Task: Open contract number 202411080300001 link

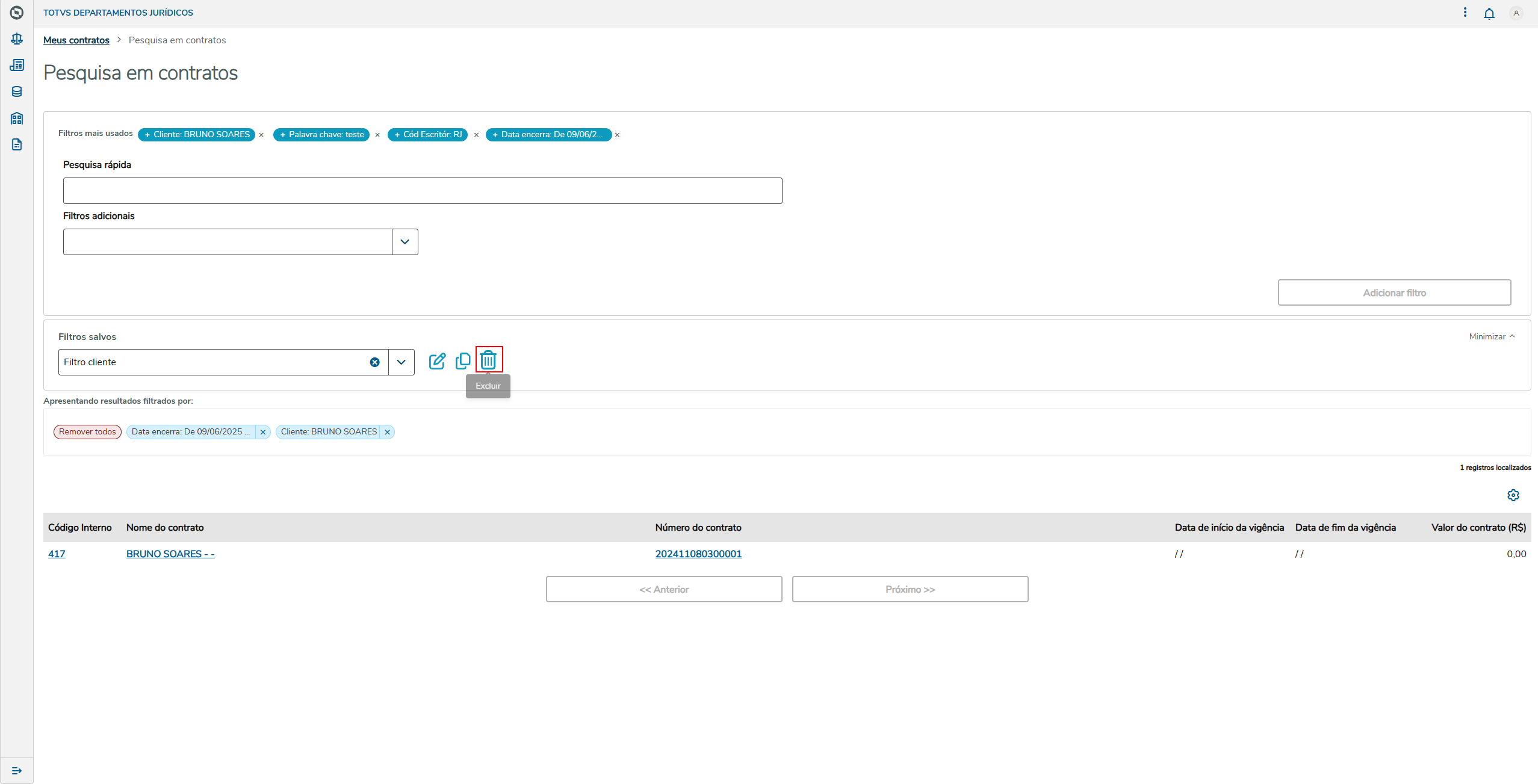Action: [698, 554]
